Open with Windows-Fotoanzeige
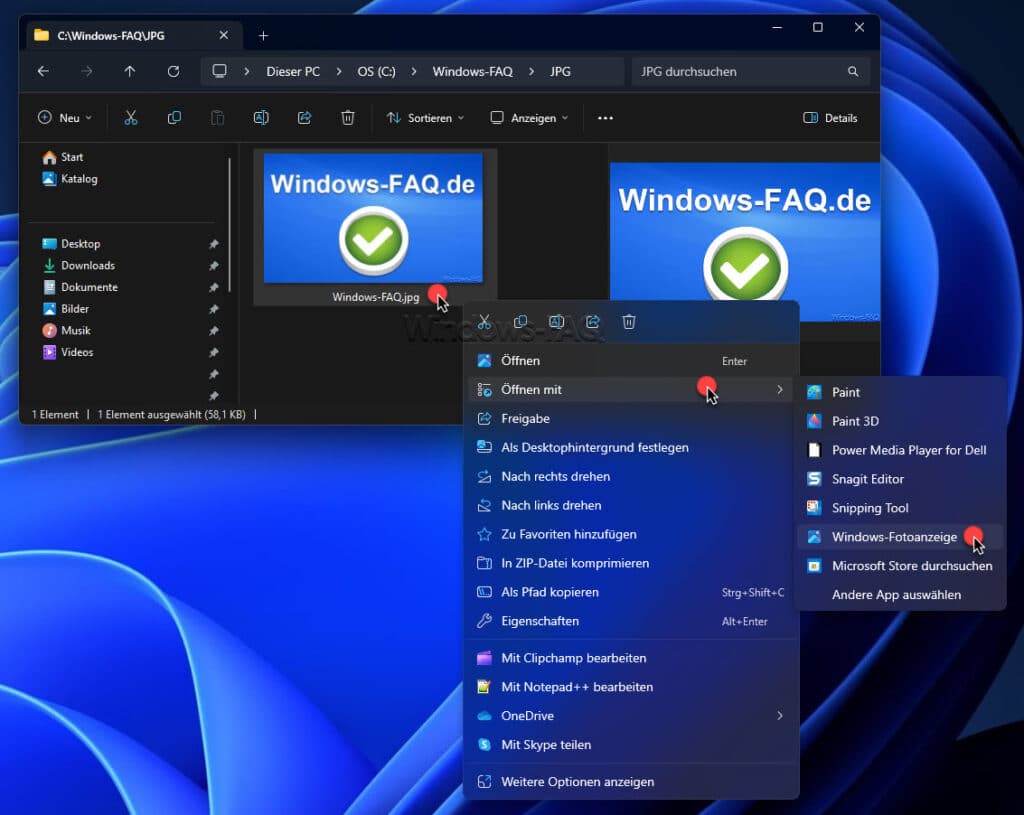 pos(901,537)
